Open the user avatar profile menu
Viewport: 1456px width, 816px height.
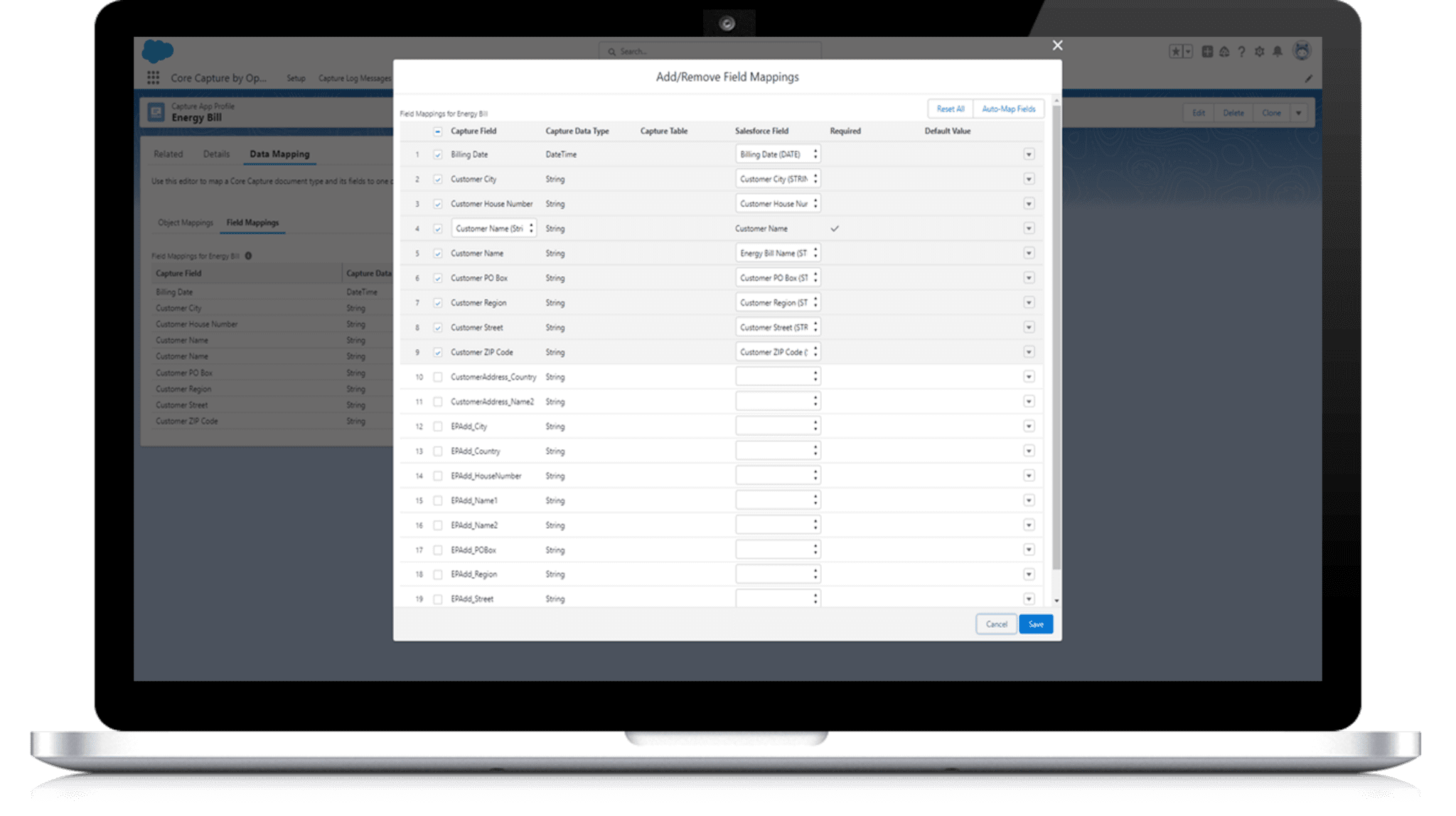(1302, 51)
